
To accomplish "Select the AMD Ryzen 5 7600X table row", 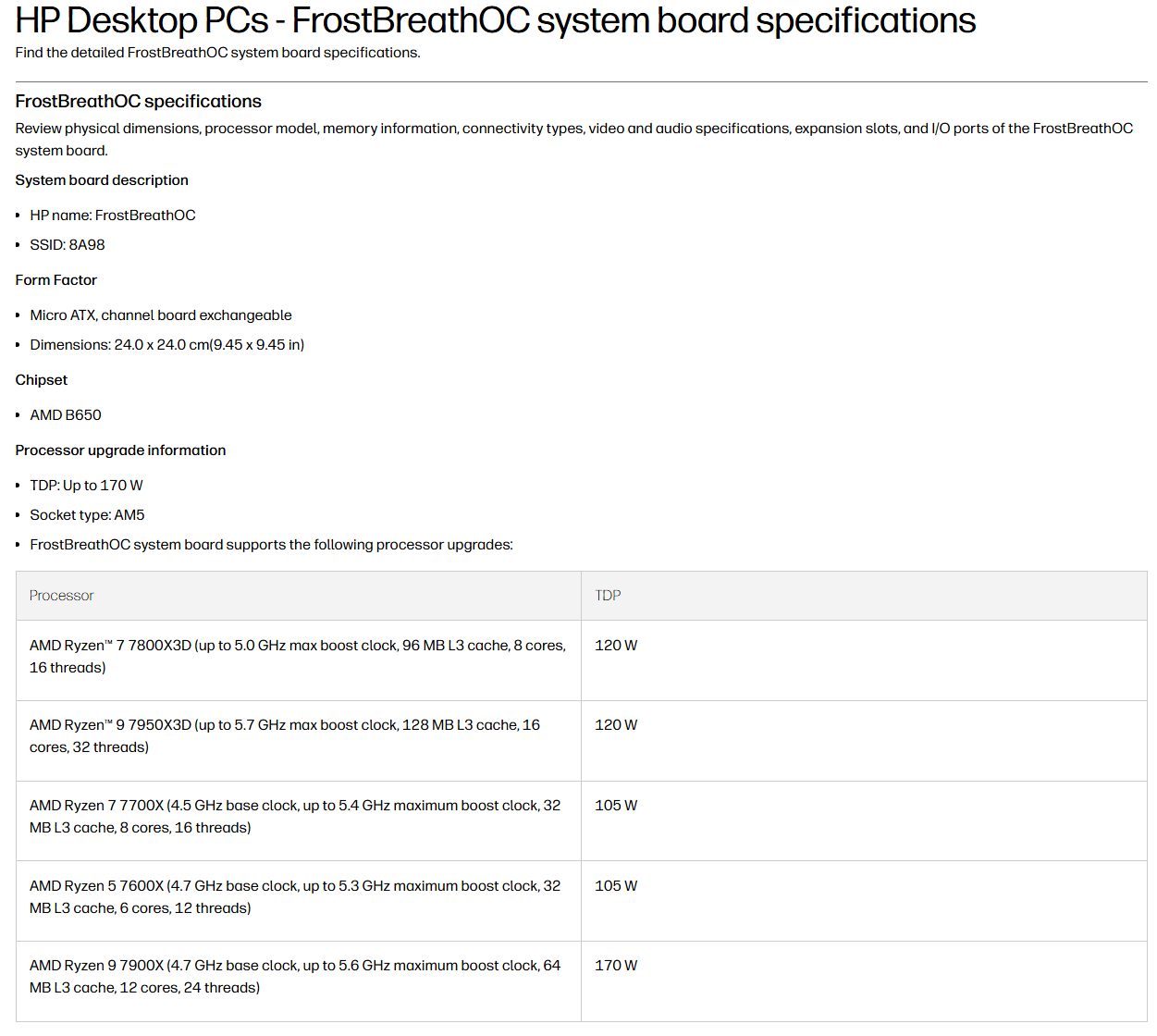I will click(298, 896).
